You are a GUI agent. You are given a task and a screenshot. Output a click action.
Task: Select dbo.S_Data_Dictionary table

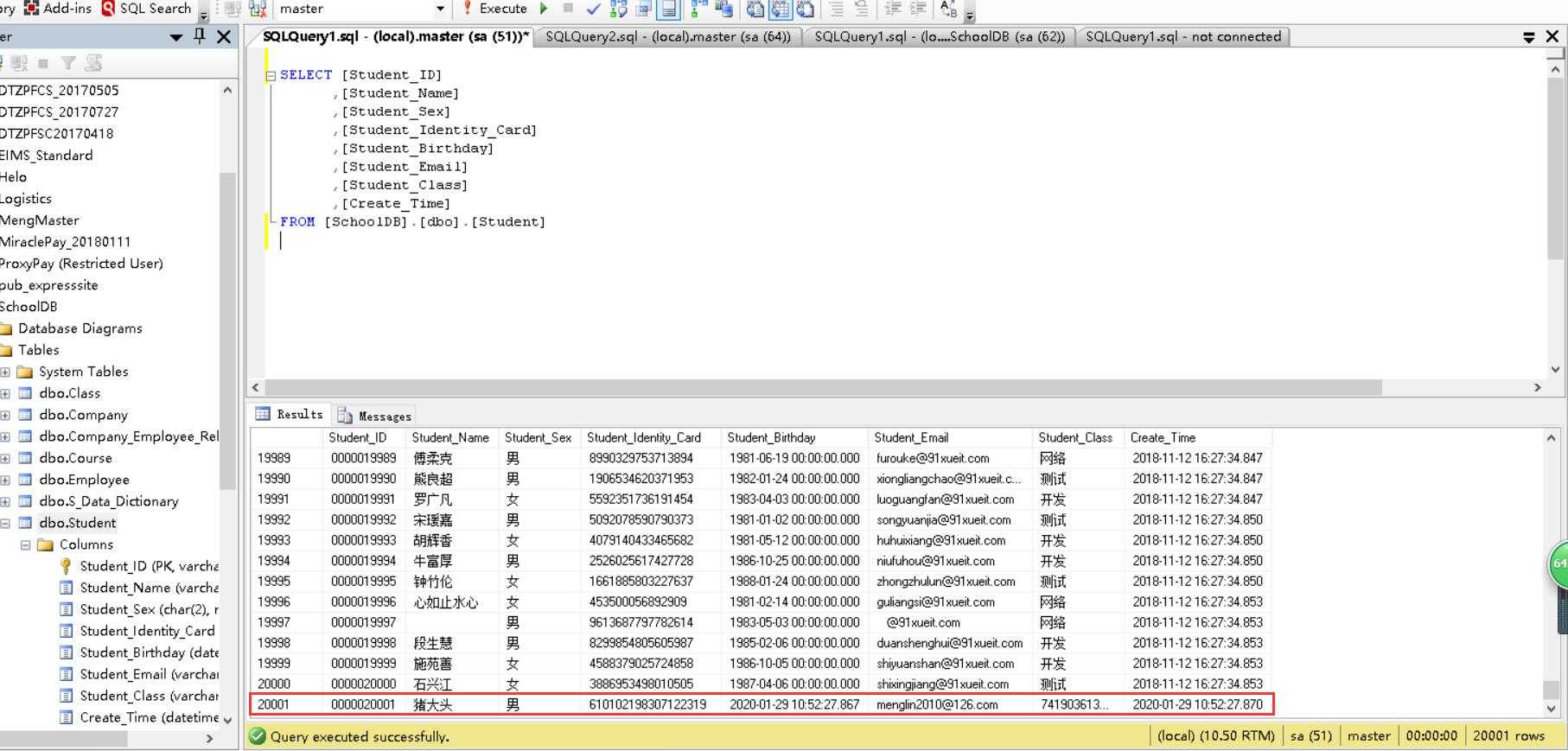pos(109,501)
